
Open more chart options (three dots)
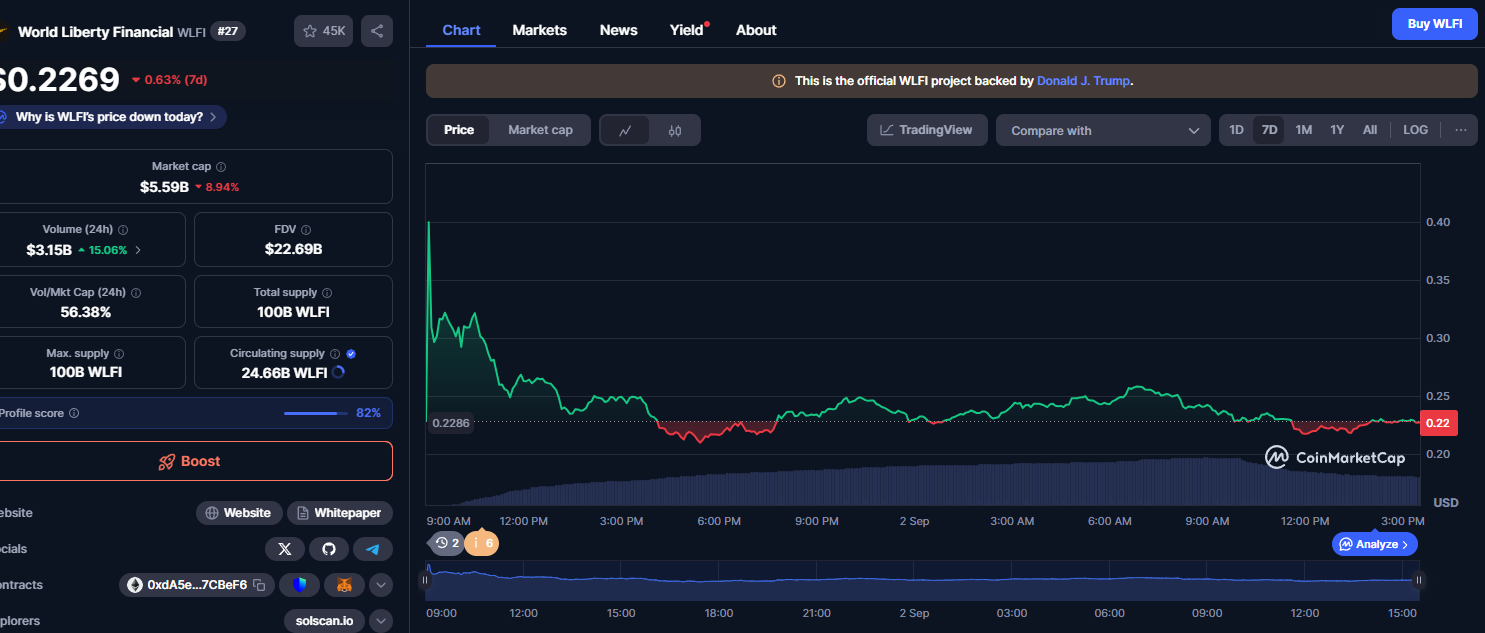pyautogui.click(x=1461, y=130)
